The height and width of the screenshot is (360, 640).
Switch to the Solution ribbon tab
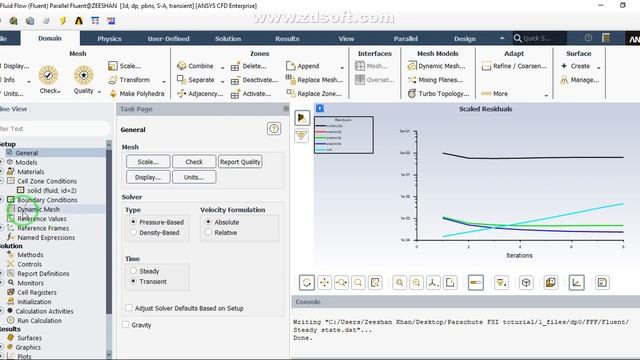(x=228, y=38)
